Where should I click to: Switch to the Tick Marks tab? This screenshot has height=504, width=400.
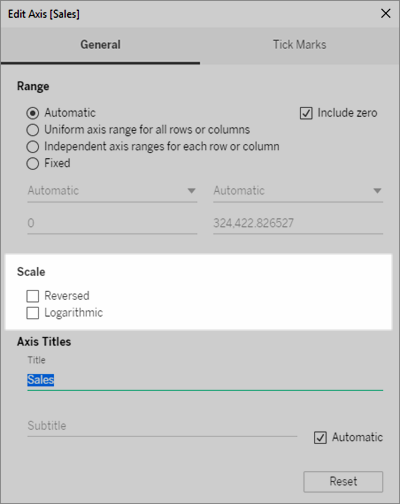point(300,45)
